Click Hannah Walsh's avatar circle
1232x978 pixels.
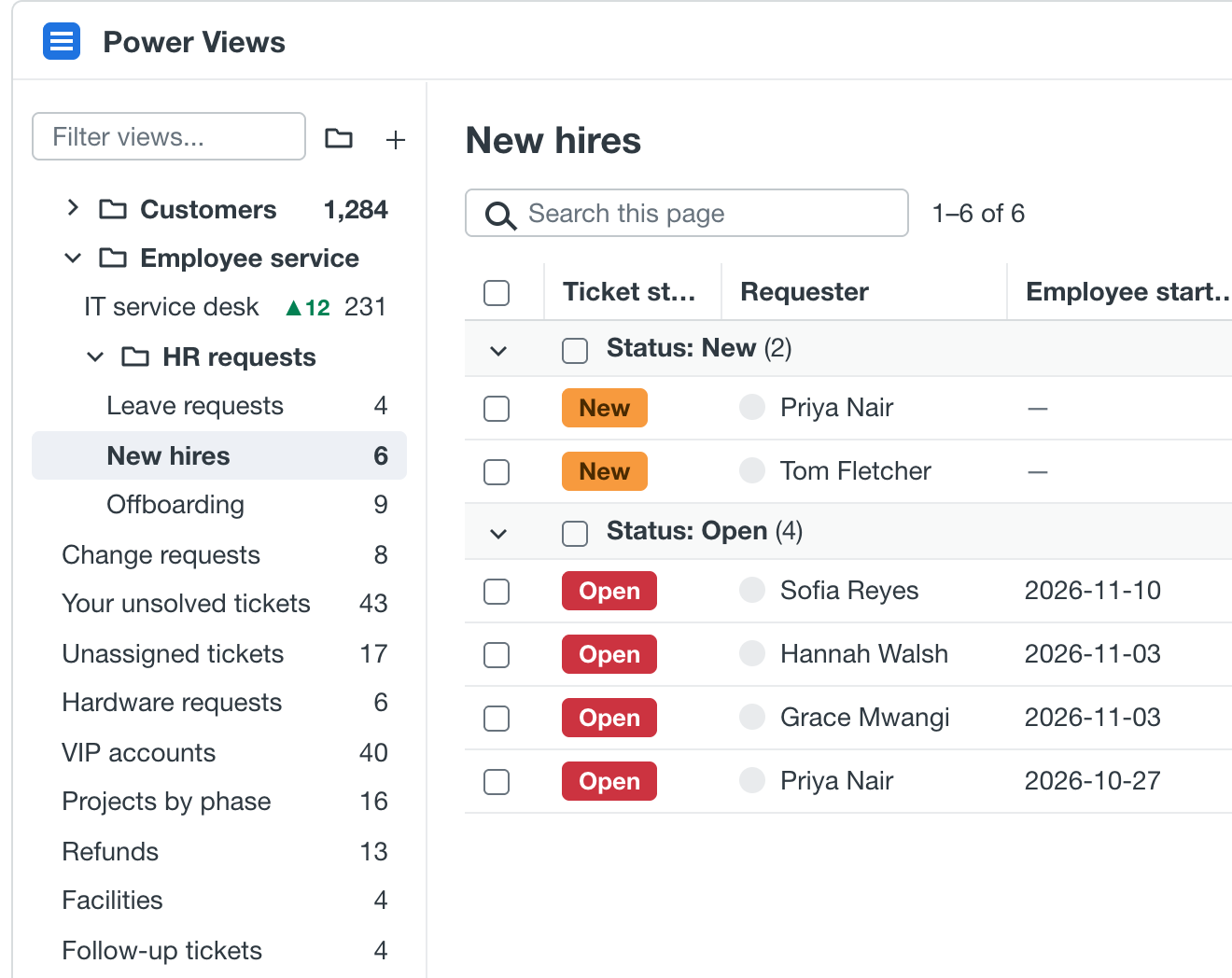[752, 653]
